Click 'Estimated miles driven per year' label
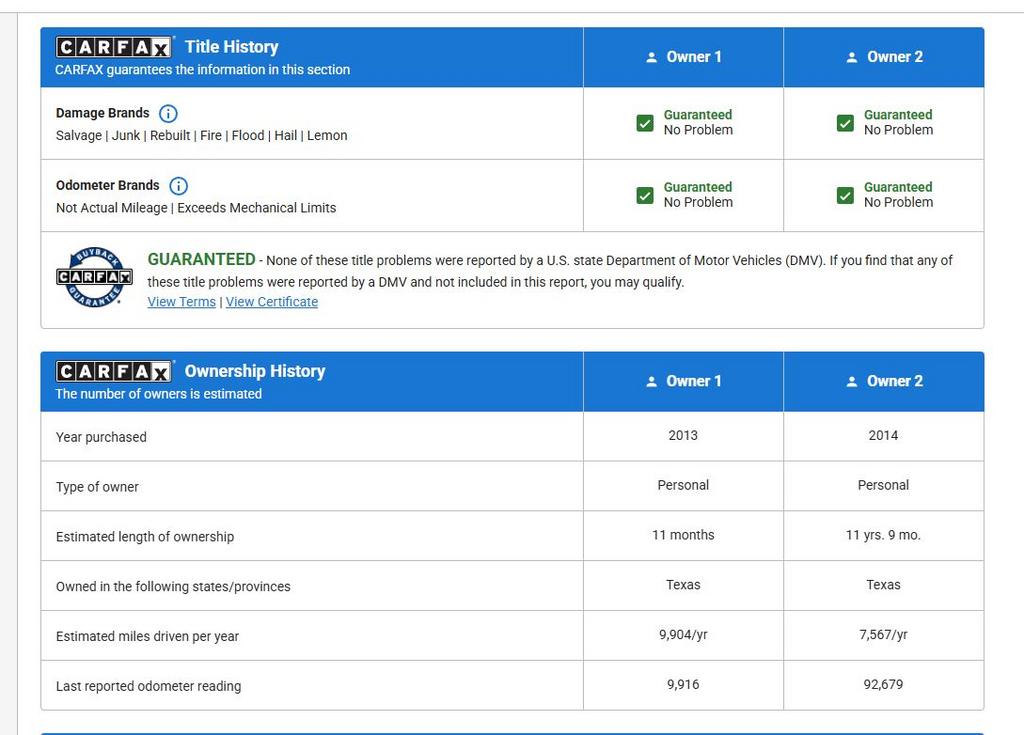This screenshot has width=1024, height=735. pyautogui.click(x=148, y=636)
